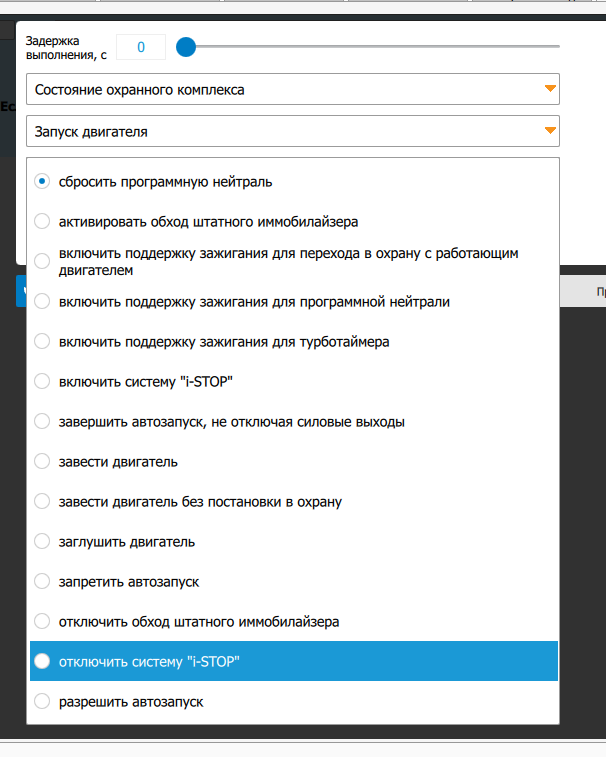Click the delay seconds input field
This screenshot has height=757, width=606.
click(x=141, y=46)
